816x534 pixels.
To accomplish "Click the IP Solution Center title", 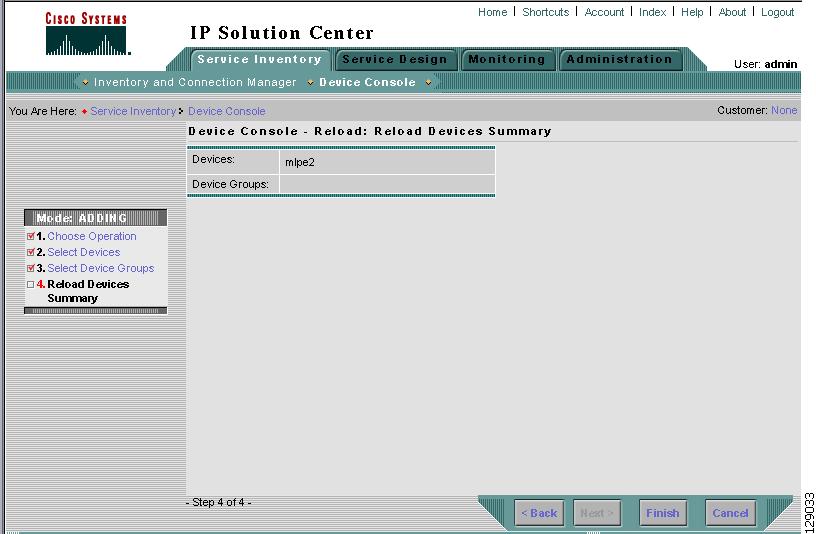I will click(282, 33).
